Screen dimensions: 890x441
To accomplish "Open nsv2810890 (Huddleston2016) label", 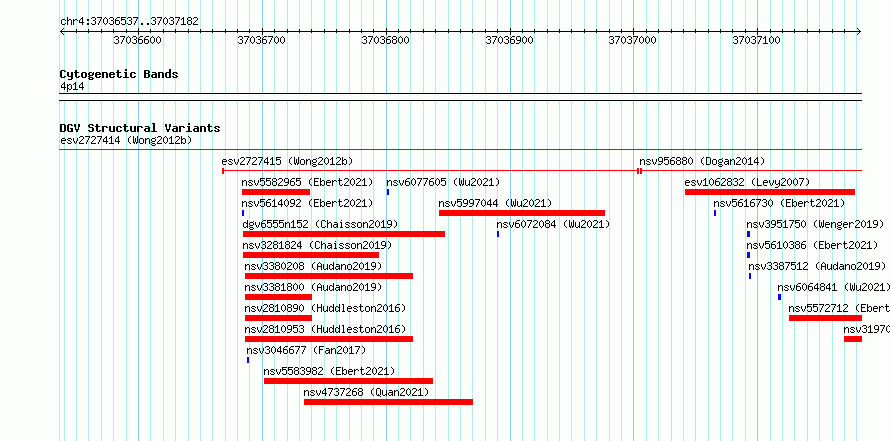I will [325, 308].
